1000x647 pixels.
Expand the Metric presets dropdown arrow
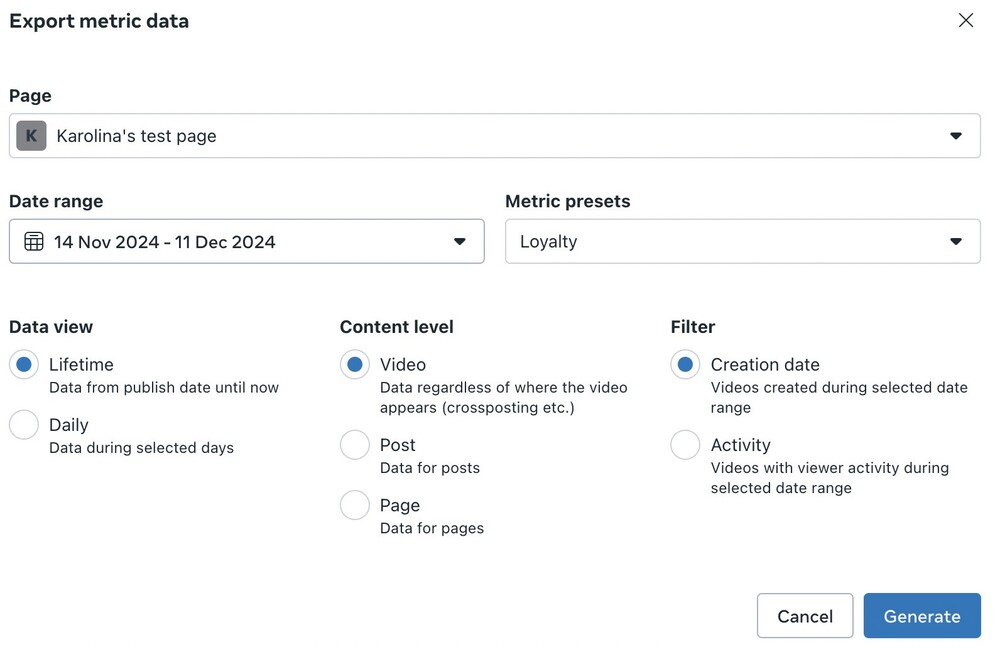pyautogui.click(x=955, y=242)
